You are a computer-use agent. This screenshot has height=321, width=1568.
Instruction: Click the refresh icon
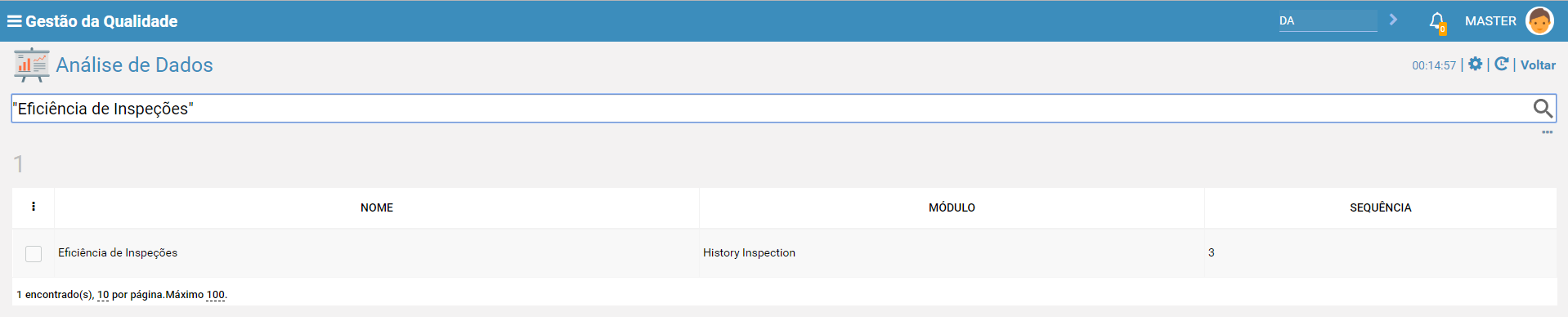[1501, 64]
